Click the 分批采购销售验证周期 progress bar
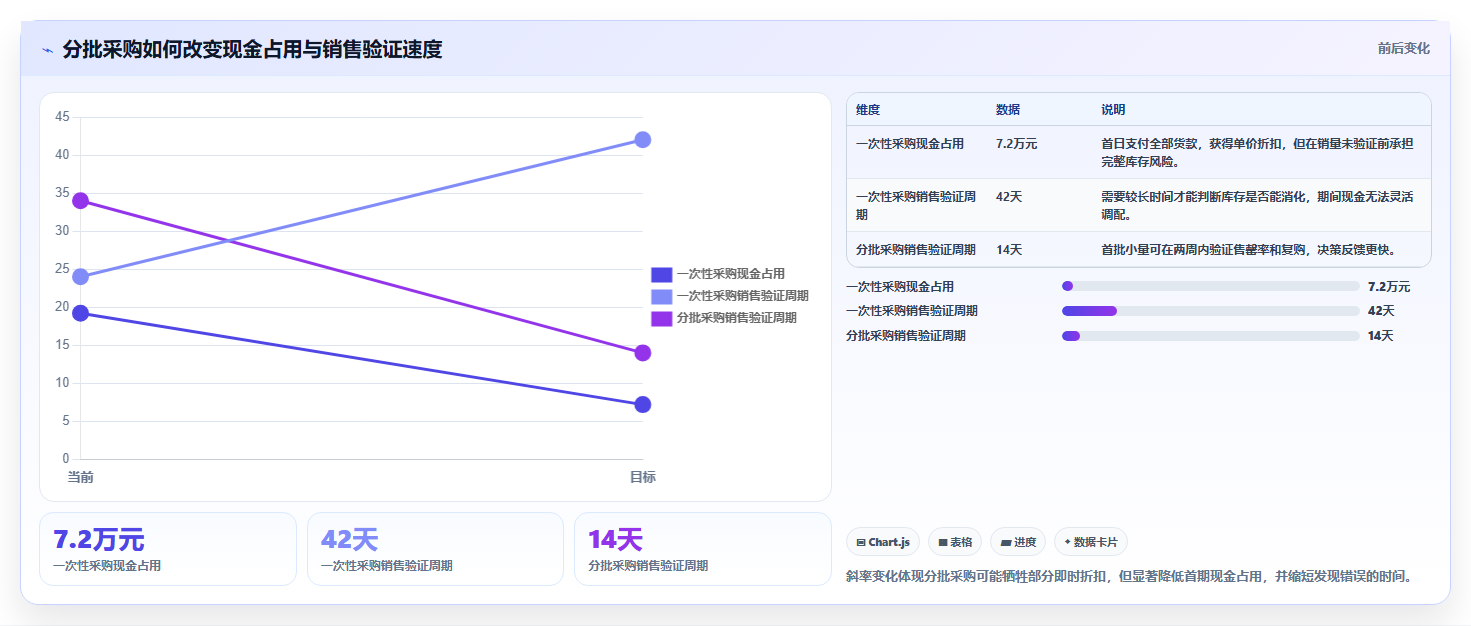The image size is (1471, 626). tap(1211, 336)
